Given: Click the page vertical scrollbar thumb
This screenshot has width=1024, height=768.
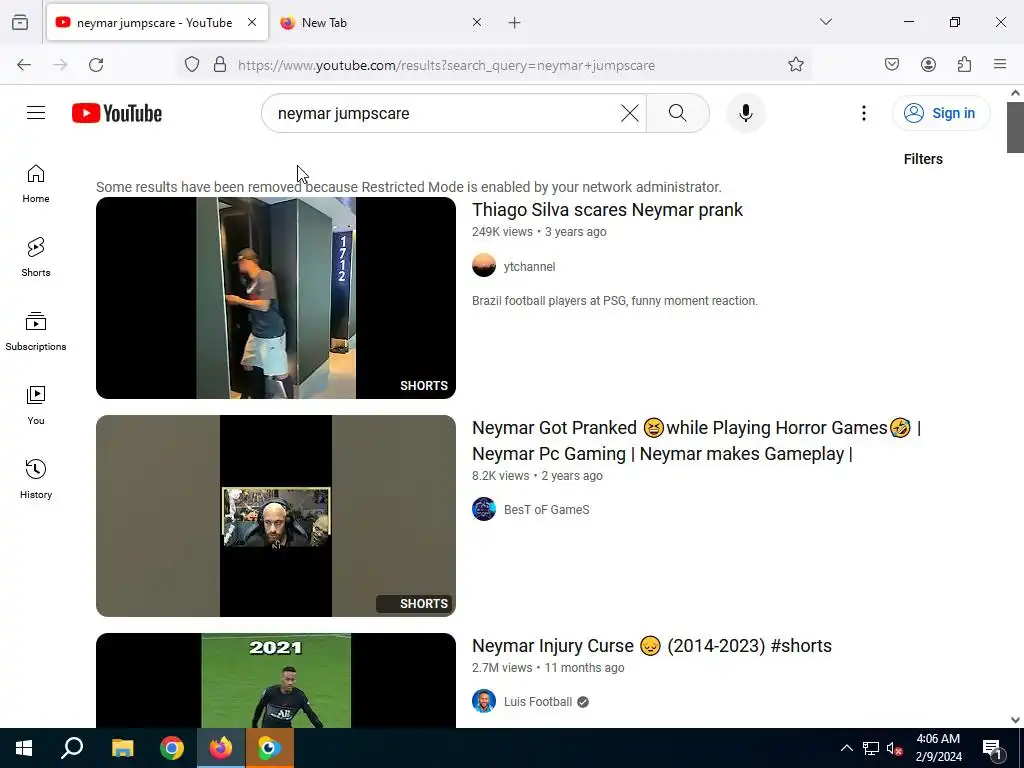Looking at the screenshot, I should click(1015, 127).
